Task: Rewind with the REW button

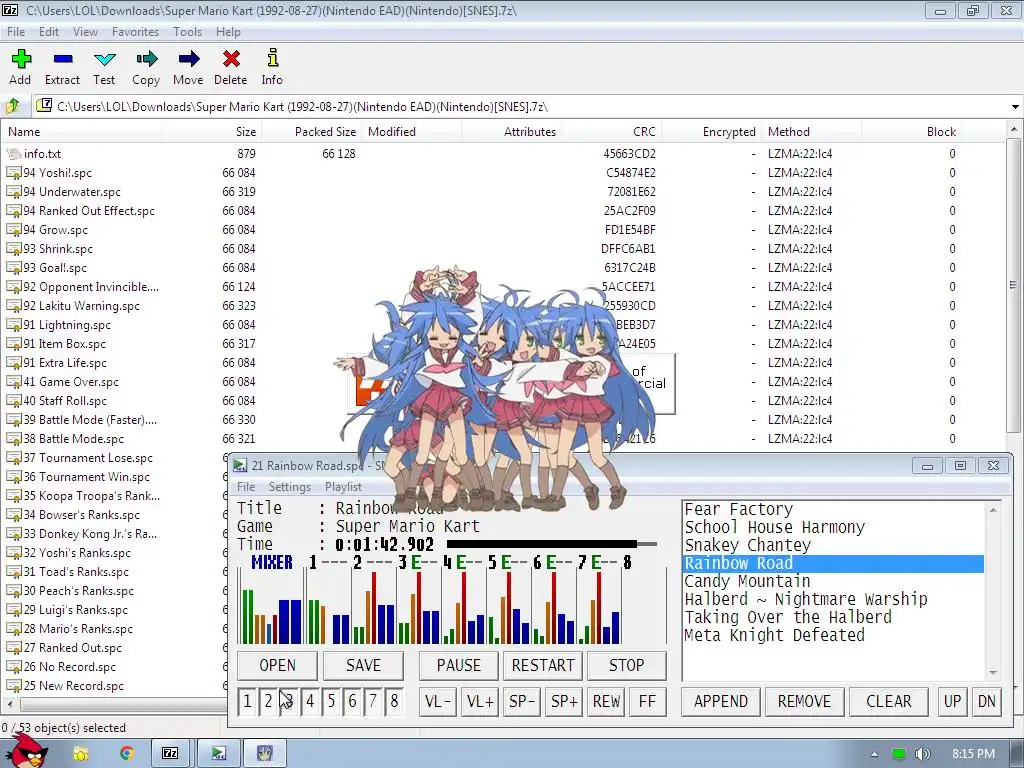Action: [606, 702]
